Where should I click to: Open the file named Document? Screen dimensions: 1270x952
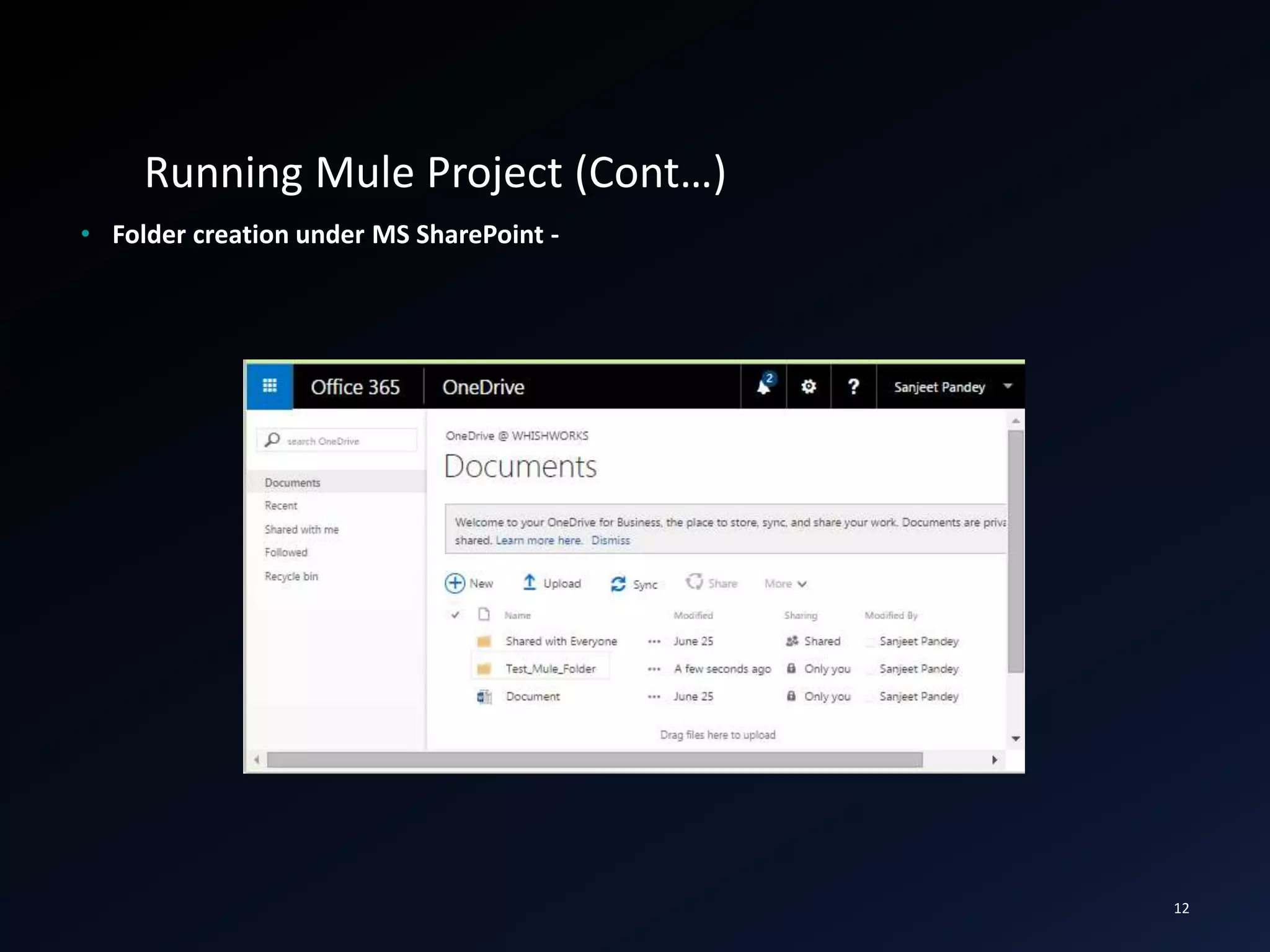533,697
